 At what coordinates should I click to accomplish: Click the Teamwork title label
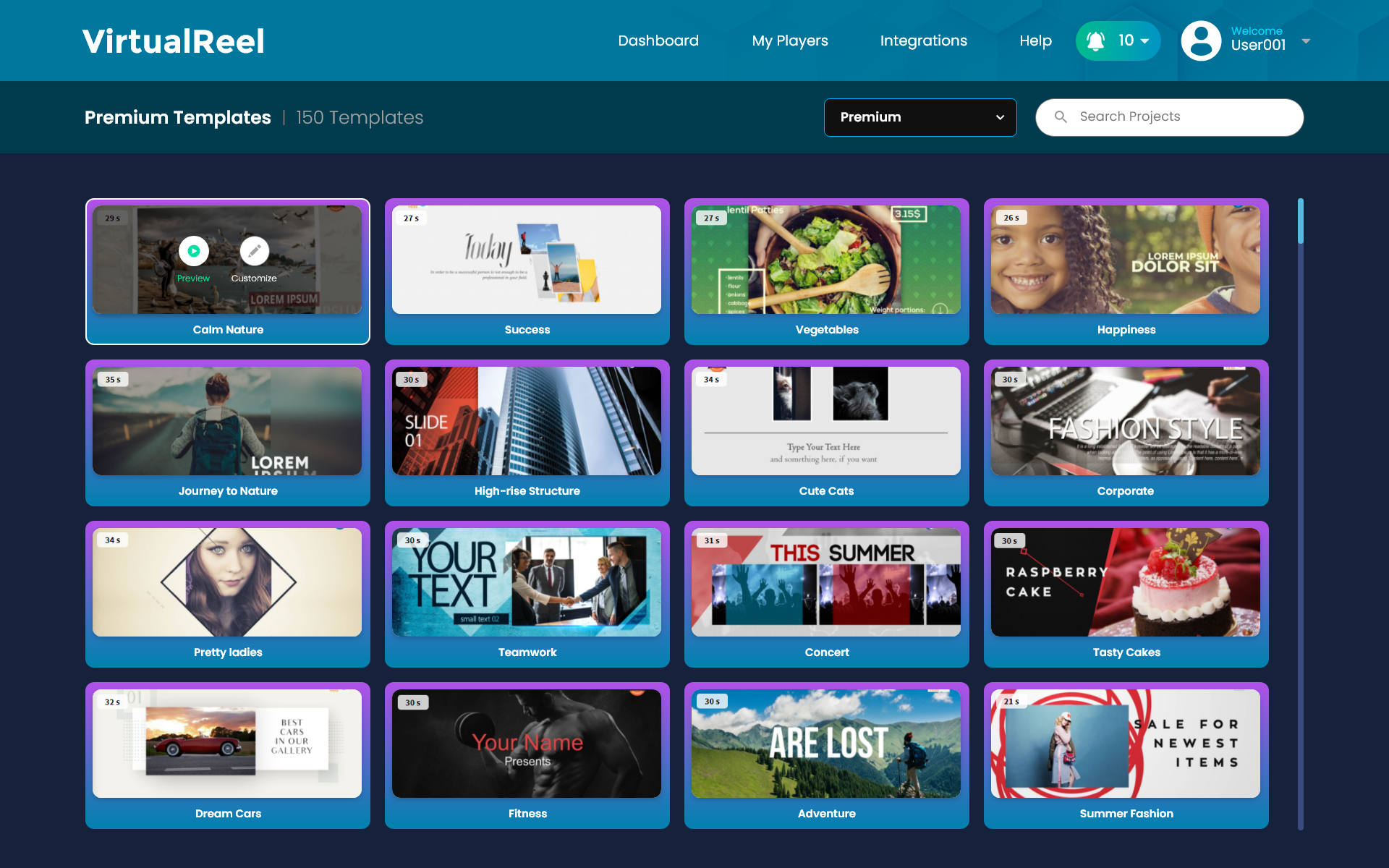pos(527,652)
